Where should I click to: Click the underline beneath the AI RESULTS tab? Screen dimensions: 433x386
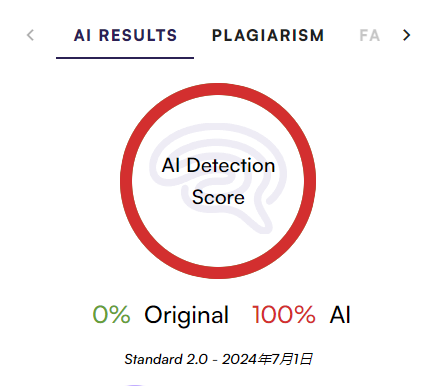pyautogui.click(x=125, y=58)
